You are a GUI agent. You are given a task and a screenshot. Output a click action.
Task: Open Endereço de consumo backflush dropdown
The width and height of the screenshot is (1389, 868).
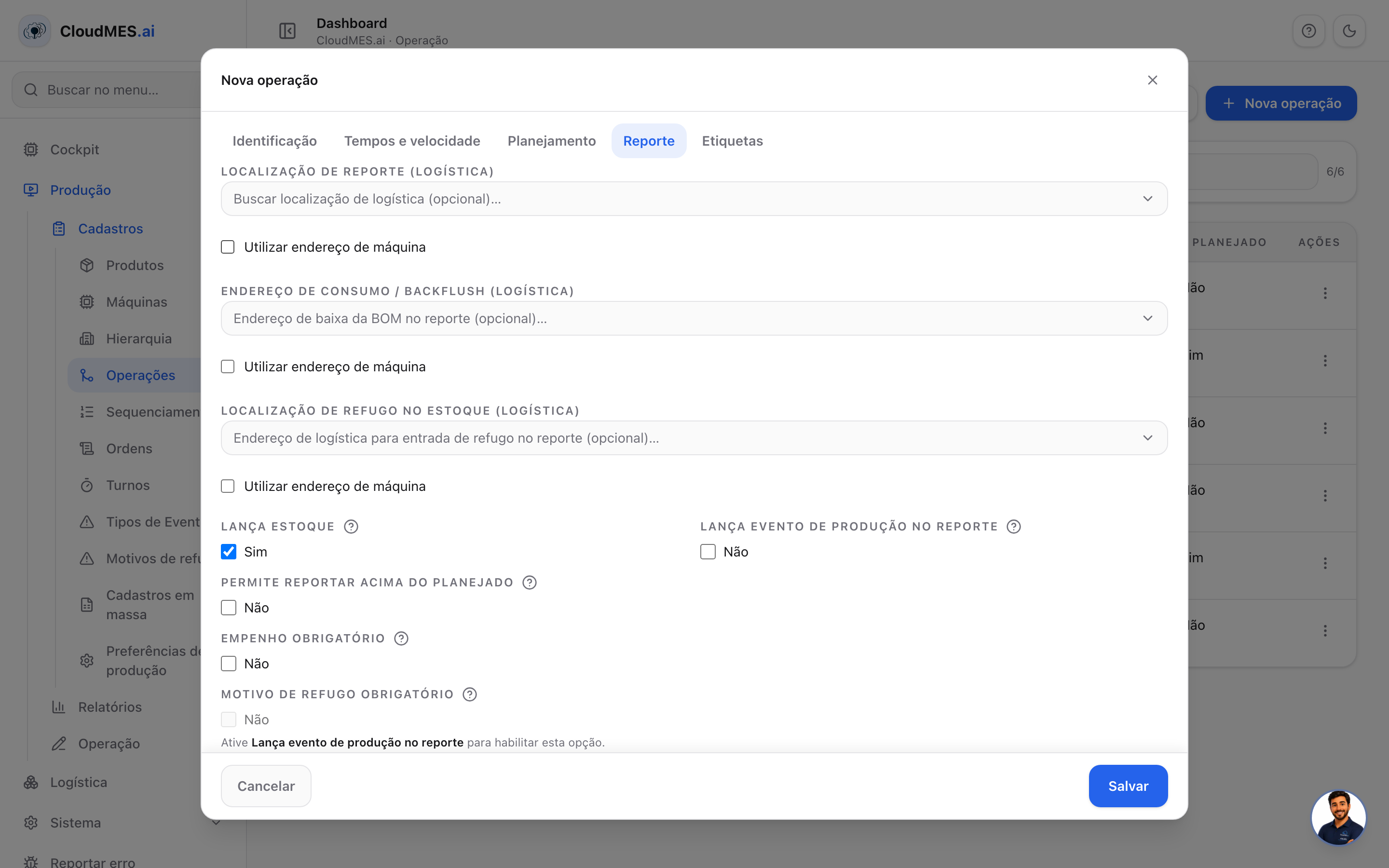coord(694,318)
